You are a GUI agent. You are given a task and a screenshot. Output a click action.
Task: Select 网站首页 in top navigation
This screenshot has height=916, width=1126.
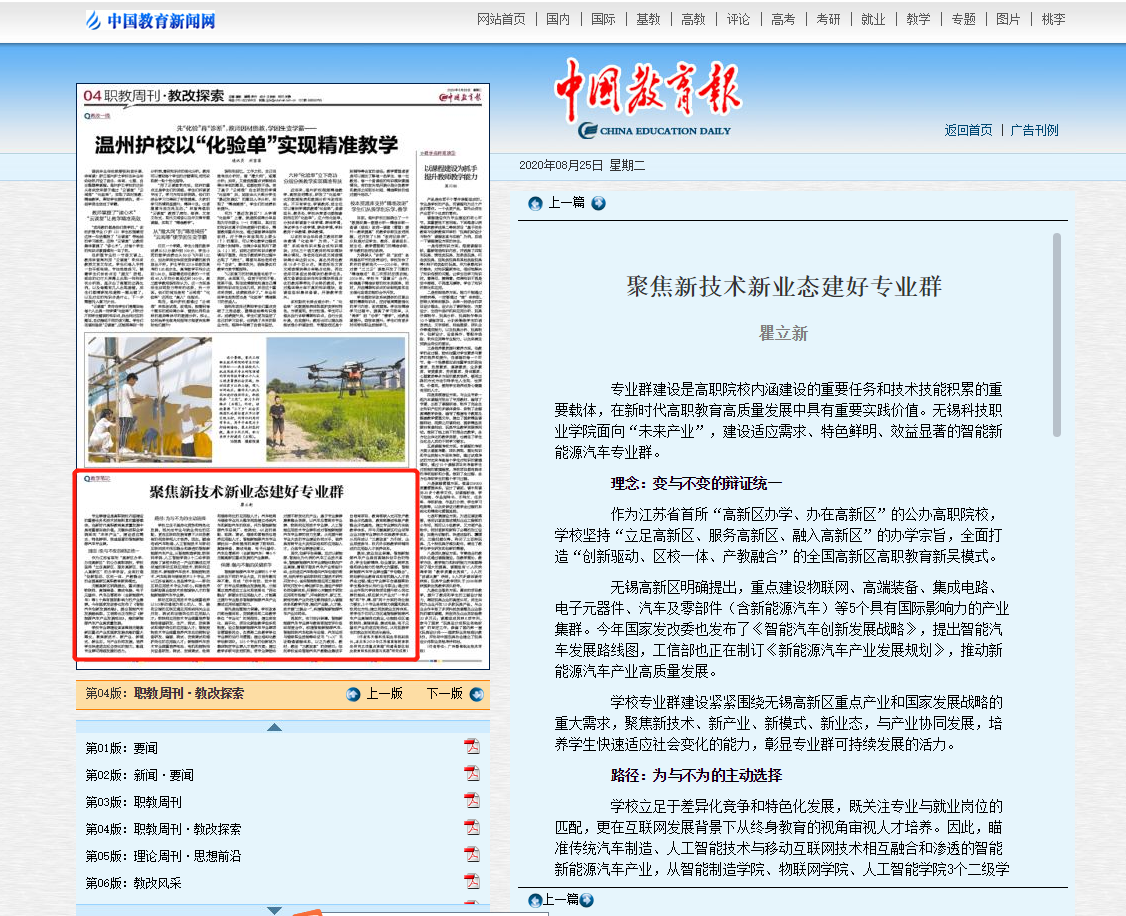coord(501,19)
